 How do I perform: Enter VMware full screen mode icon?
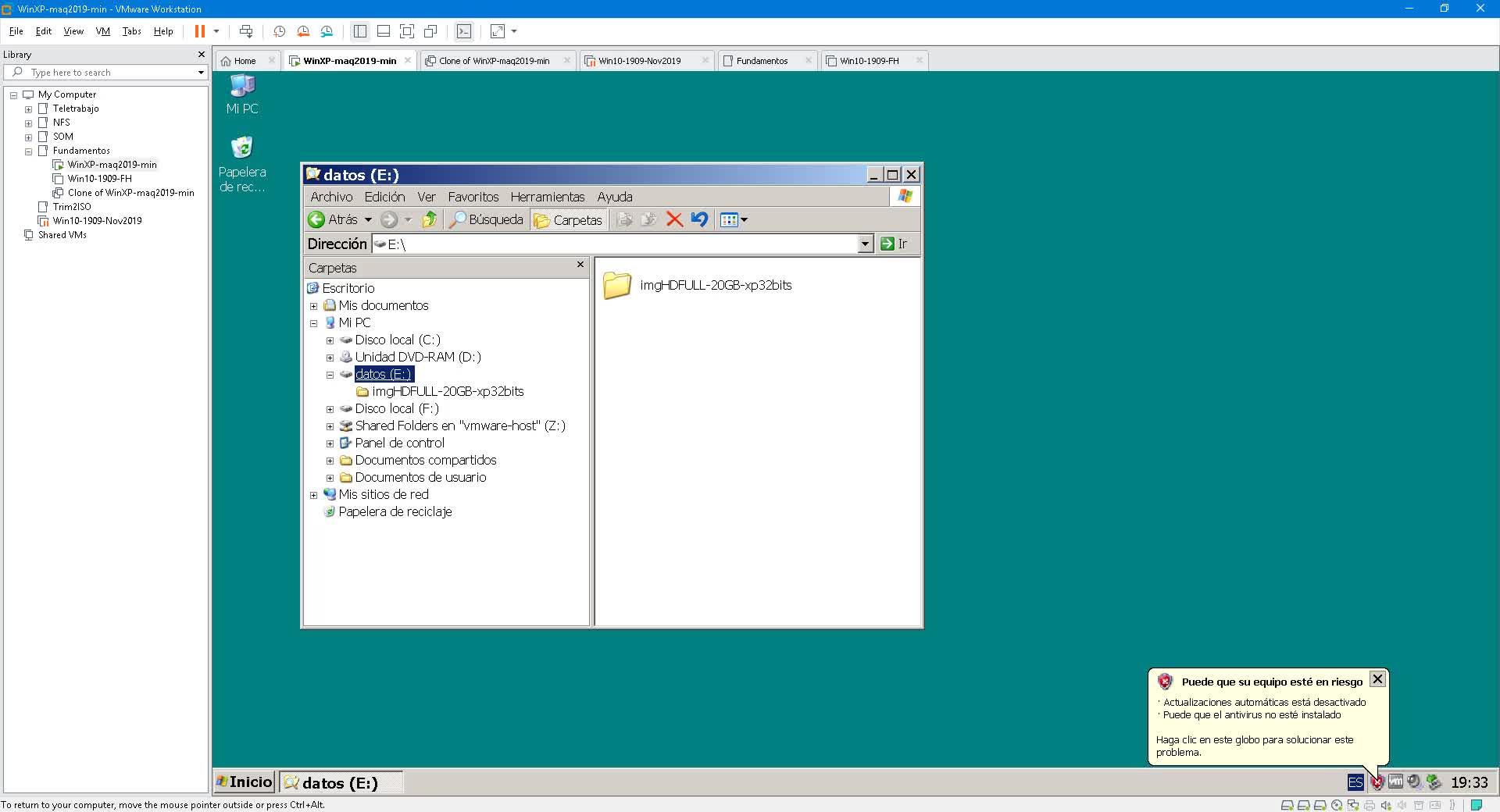click(407, 31)
